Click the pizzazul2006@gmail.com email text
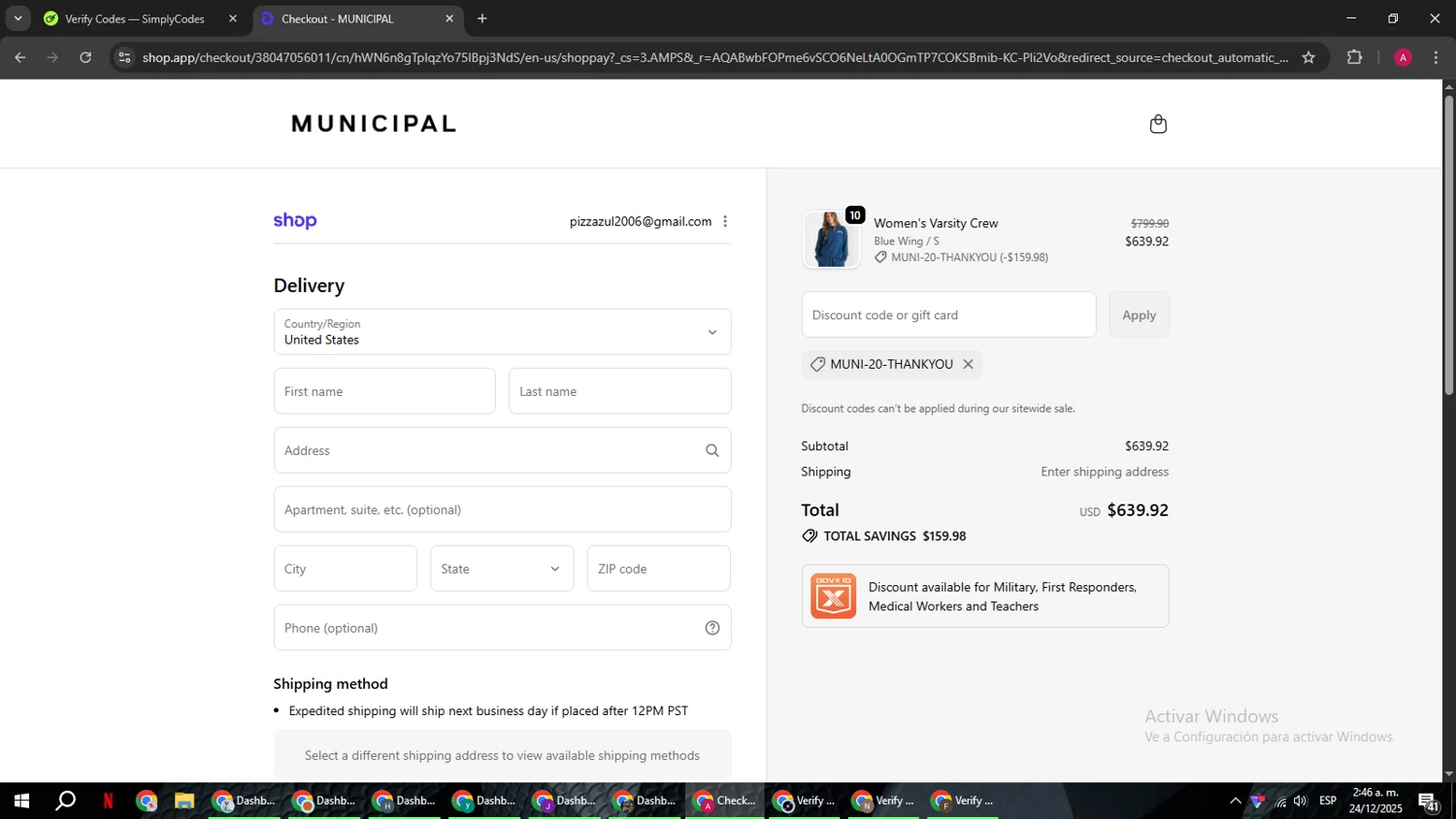The image size is (1456, 819). click(641, 221)
